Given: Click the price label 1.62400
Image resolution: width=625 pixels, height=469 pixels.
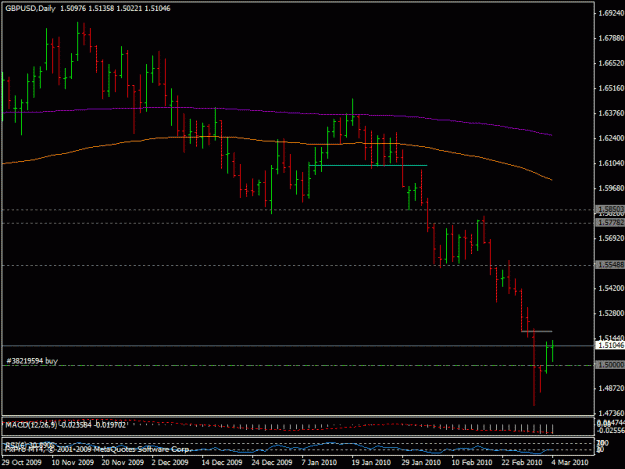Looking at the screenshot, I should pyautogui.click(x=611, y=138).
